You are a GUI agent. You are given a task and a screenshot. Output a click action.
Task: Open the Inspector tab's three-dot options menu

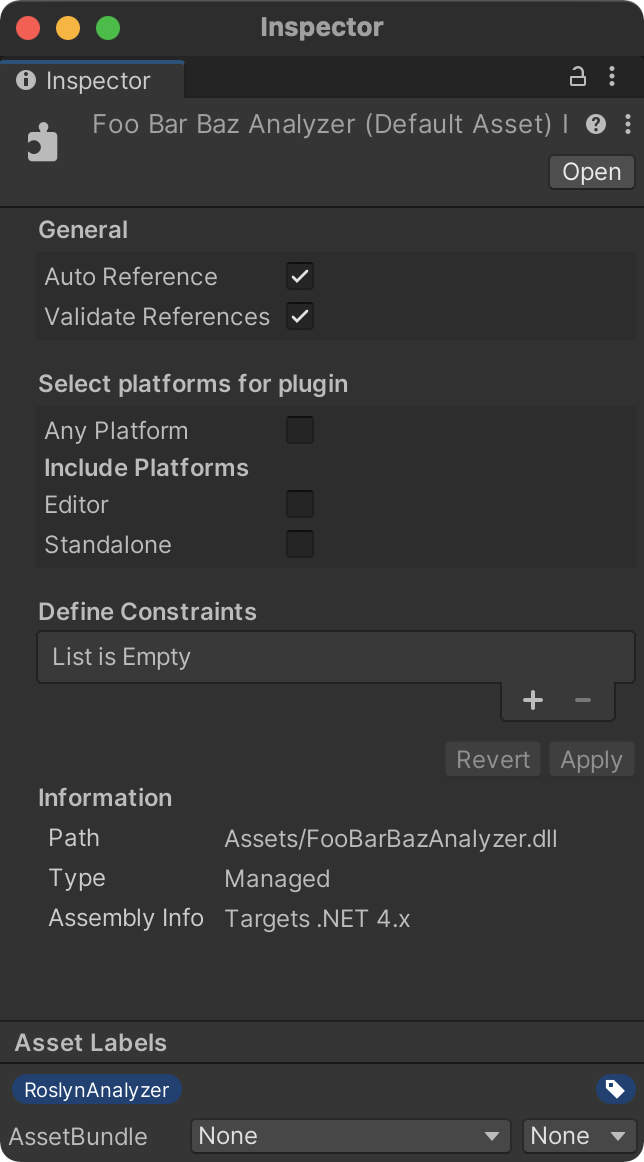tap(611, 76)
